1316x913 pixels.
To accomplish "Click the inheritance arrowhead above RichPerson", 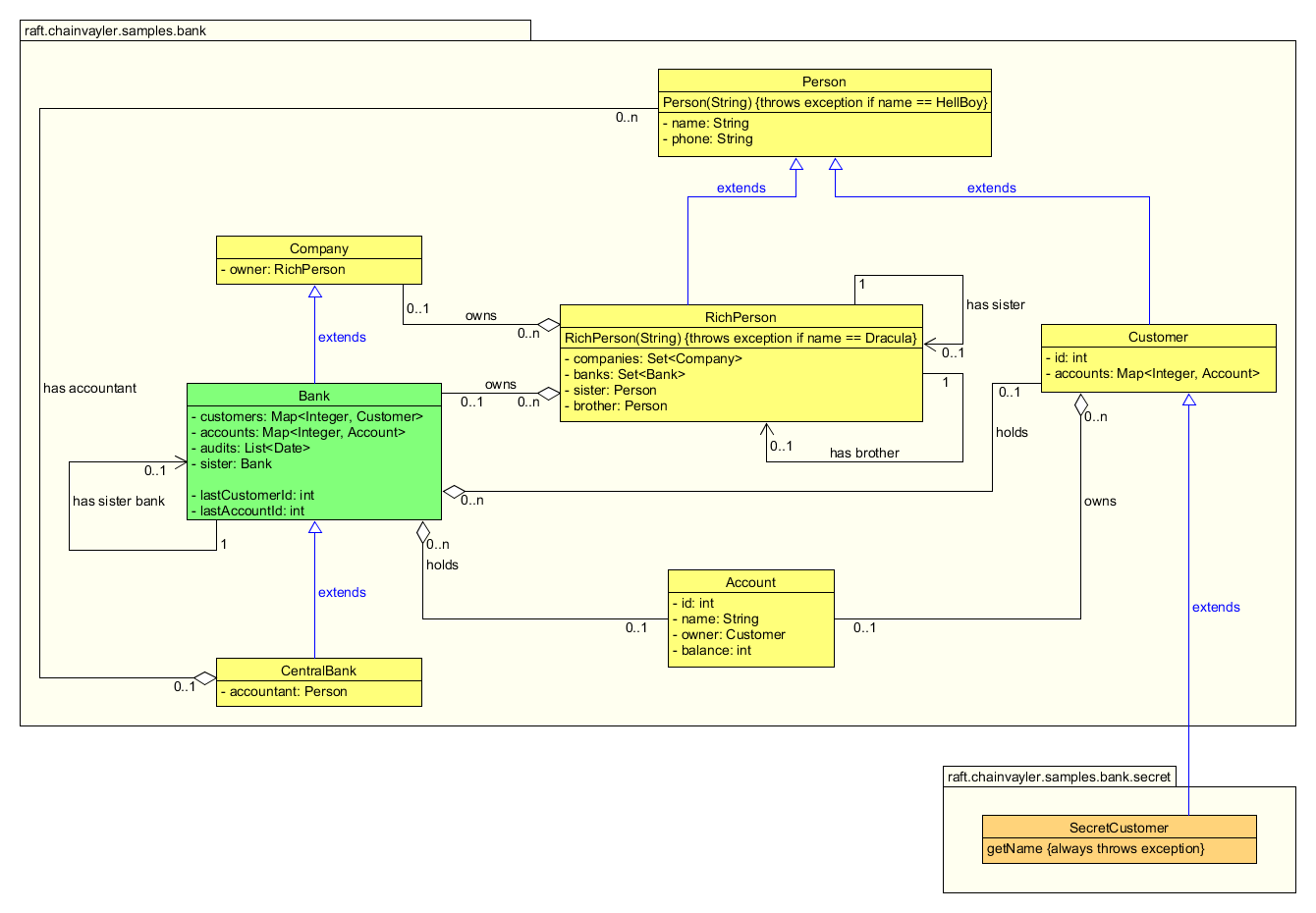I will point(795,165).
